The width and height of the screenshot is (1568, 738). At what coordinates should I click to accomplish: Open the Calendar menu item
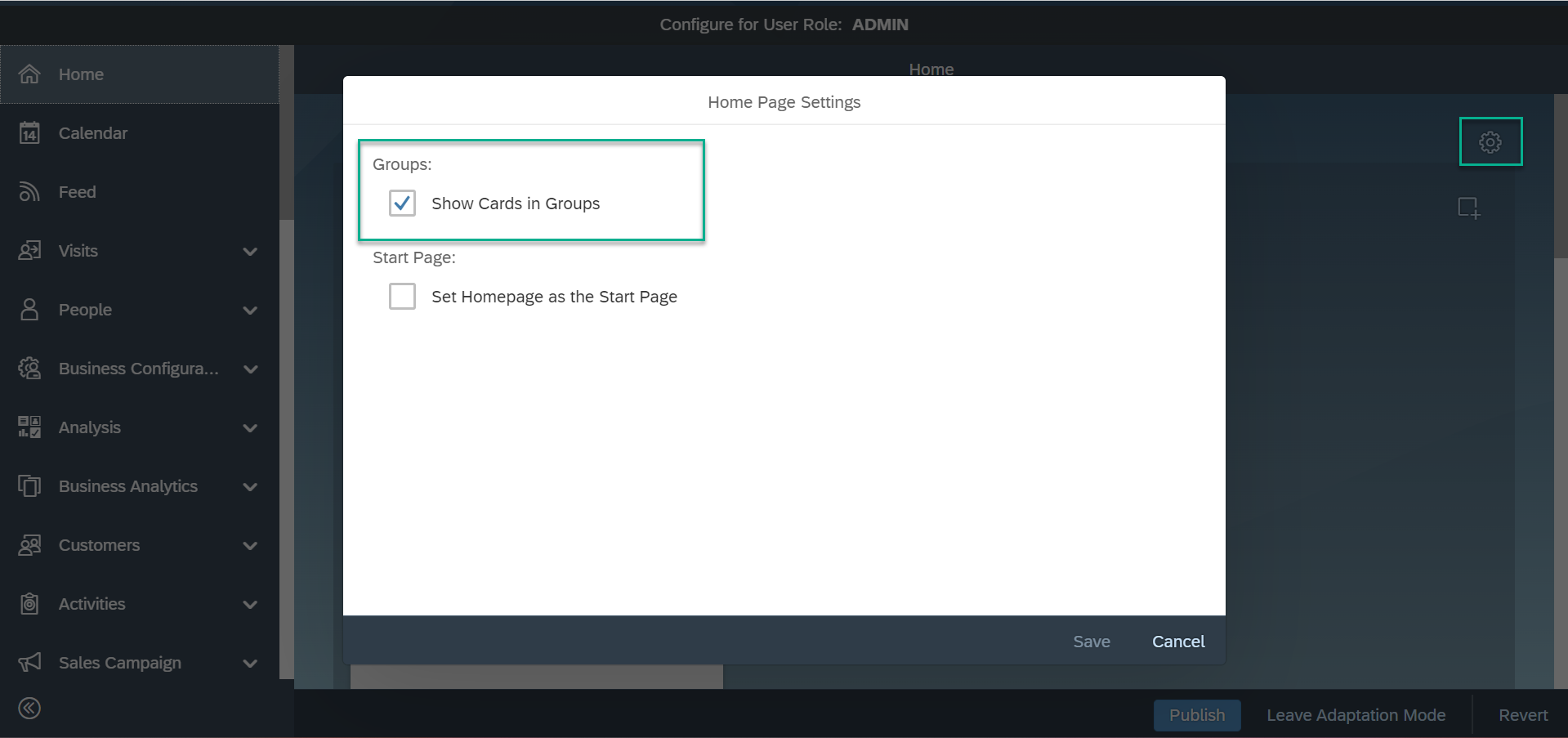click(x=140, y=133)
